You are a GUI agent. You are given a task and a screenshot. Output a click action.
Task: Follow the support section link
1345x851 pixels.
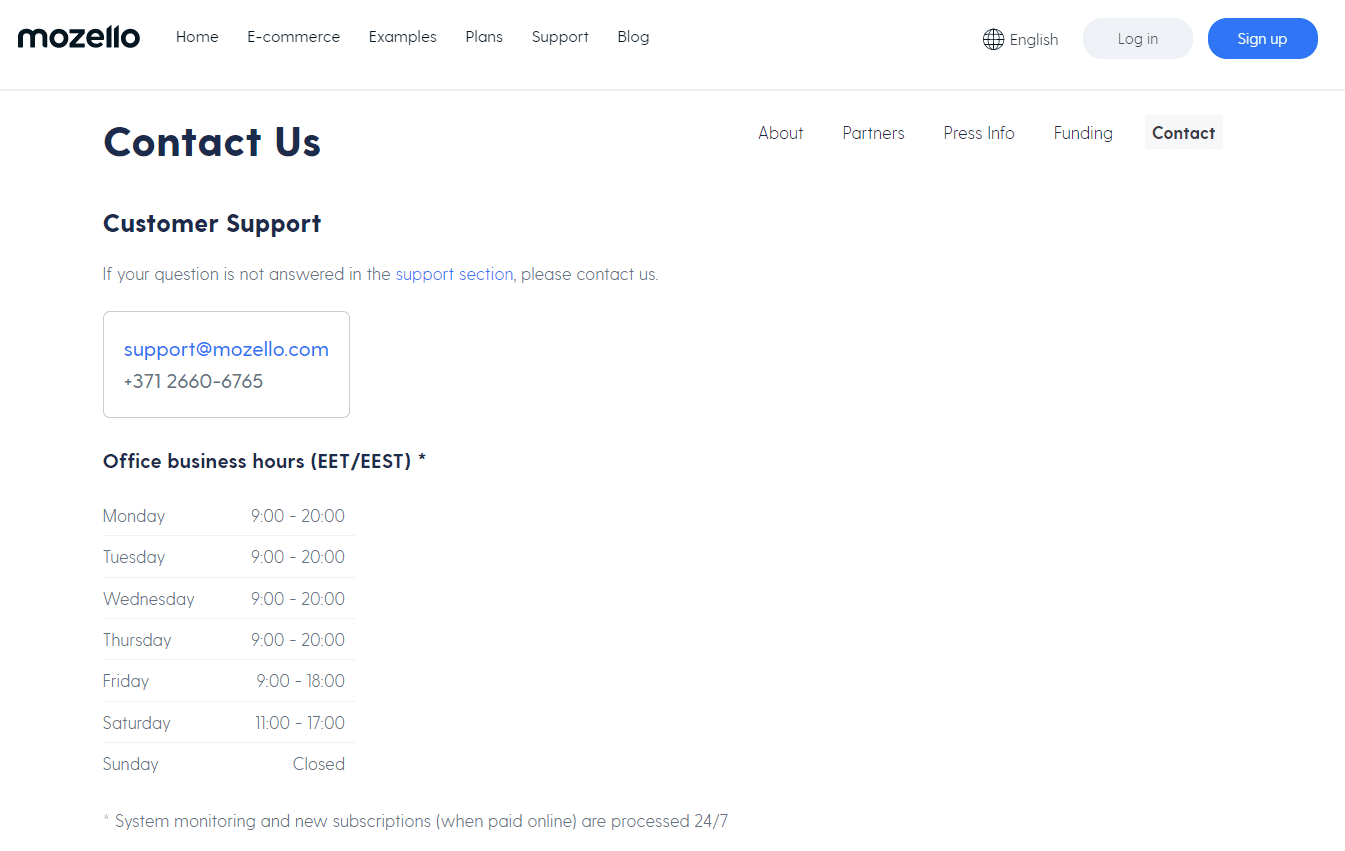click(454, 274)
